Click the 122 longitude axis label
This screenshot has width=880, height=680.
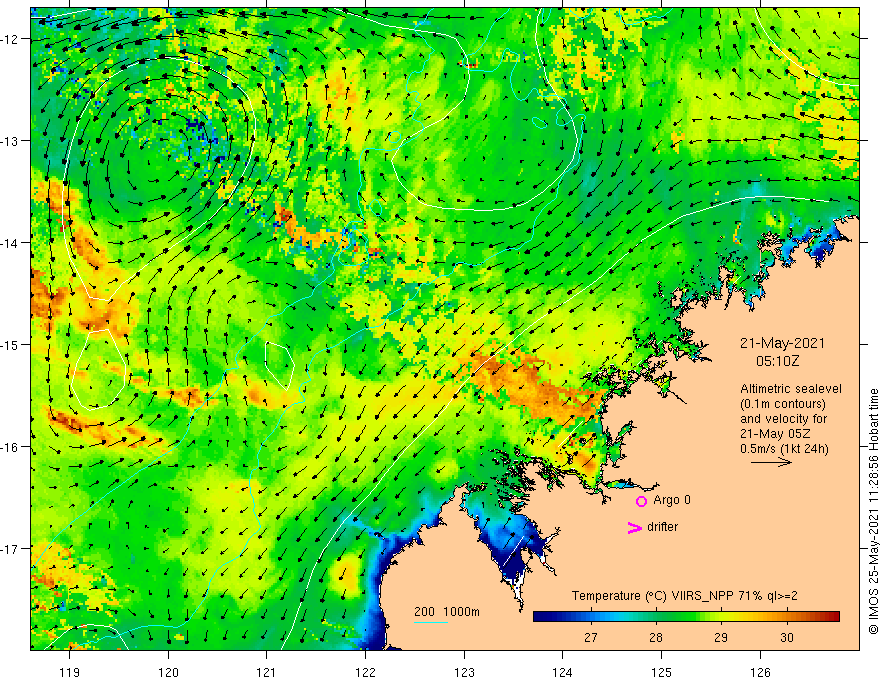point(365,672)
